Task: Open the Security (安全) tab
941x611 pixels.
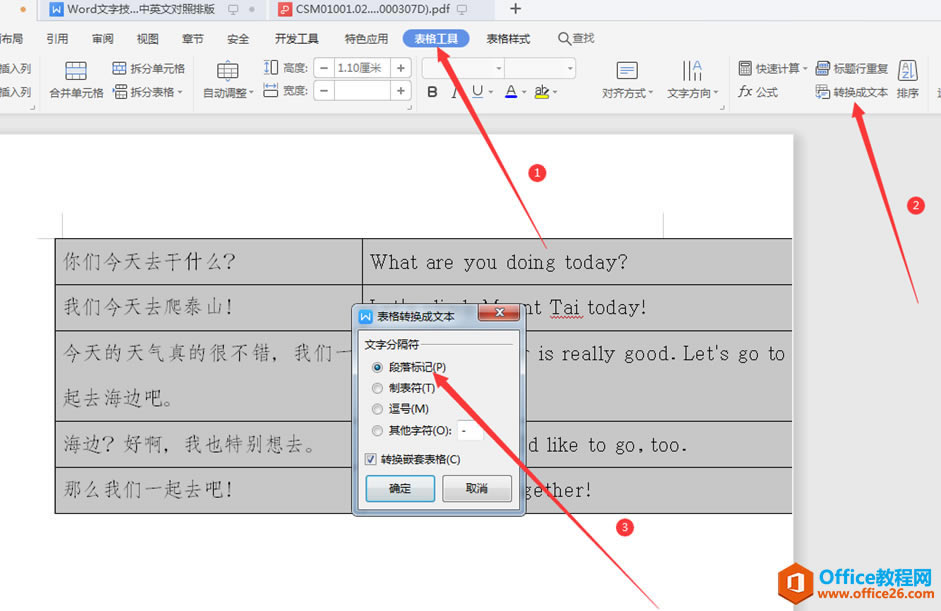Action: [238, 39]
